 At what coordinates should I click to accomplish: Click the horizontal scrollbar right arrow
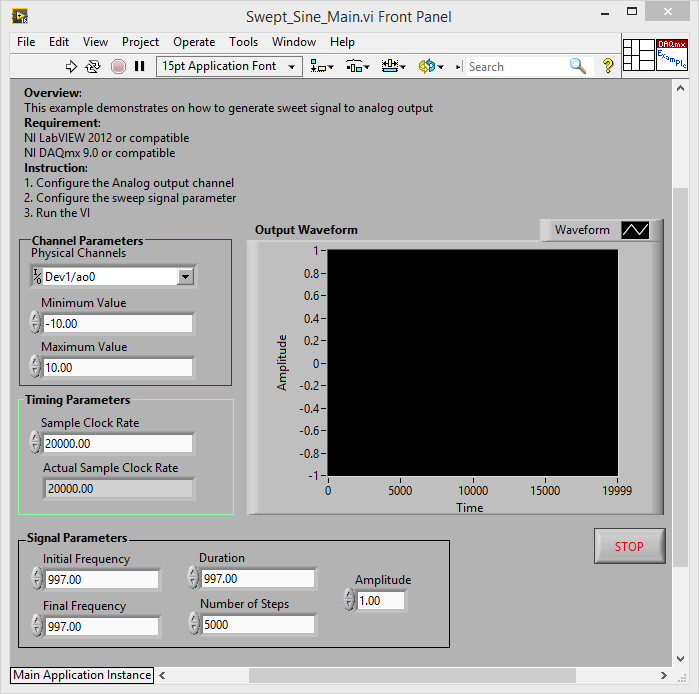pyautogui.click(x=664, y=675)
